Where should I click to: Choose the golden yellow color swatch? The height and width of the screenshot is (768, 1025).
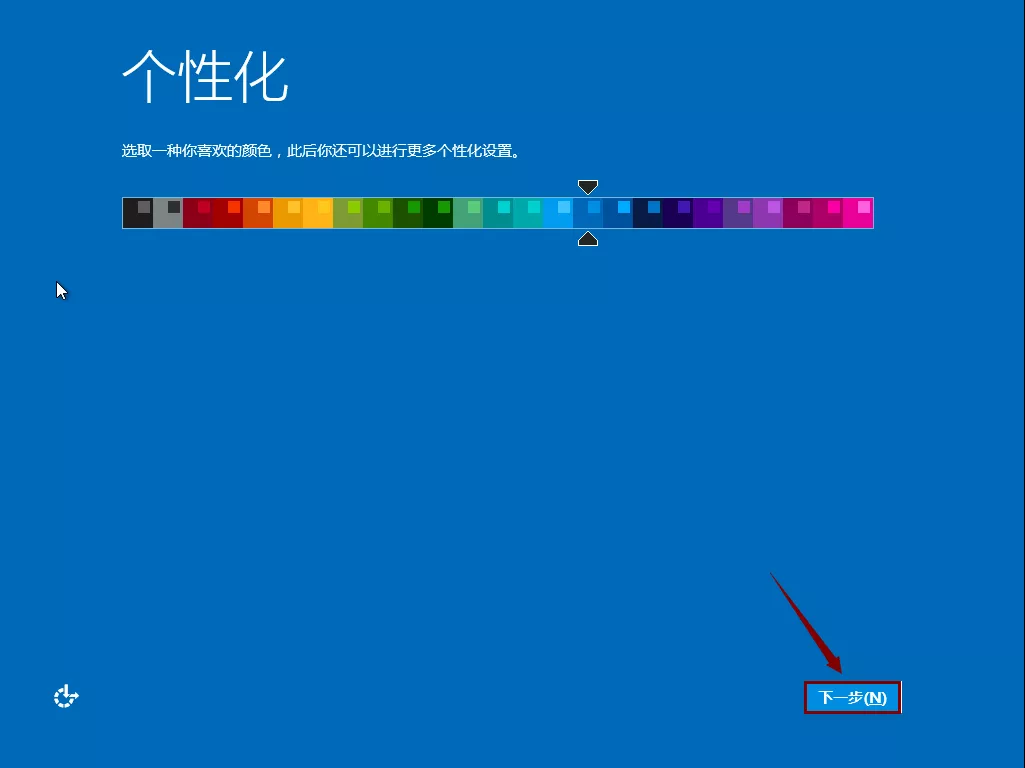coord(318,213)
